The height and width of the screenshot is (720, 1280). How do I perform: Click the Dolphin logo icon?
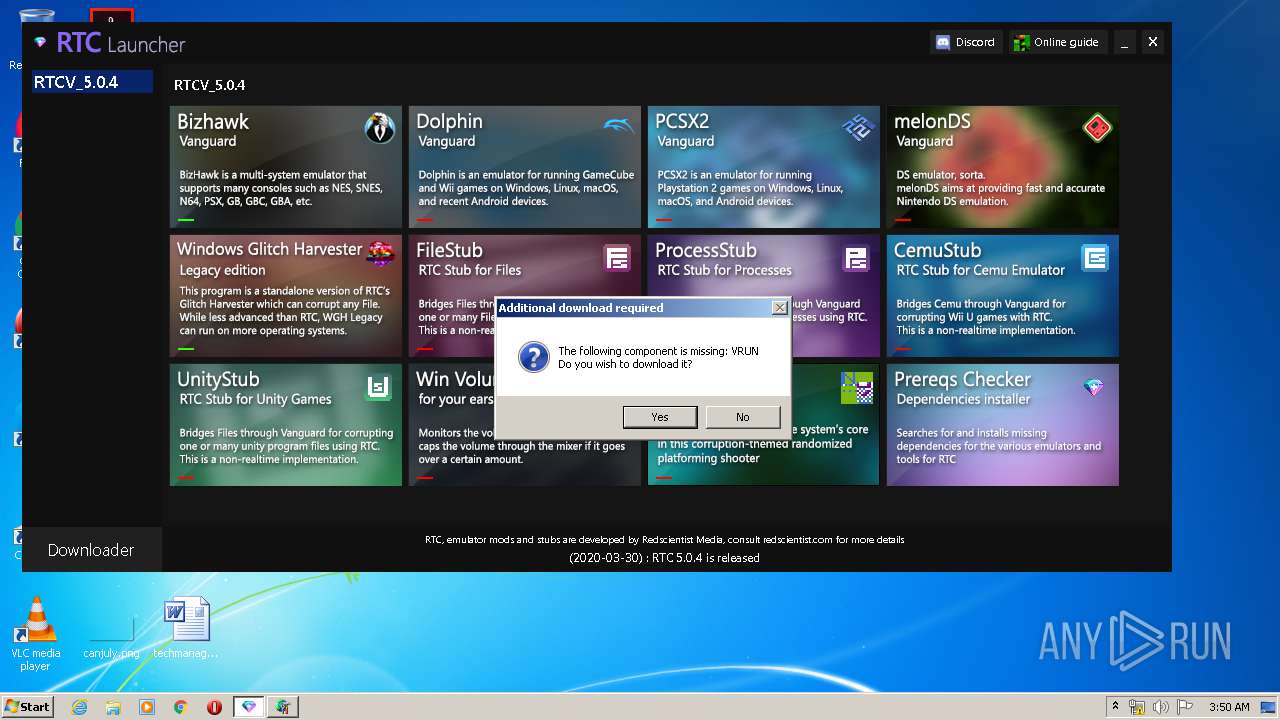point(618,126)
